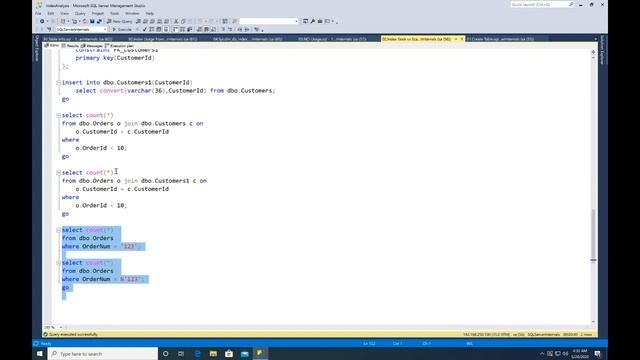
Task: Switch to the Messages pane tab
Action: click(x=92, y=46)
